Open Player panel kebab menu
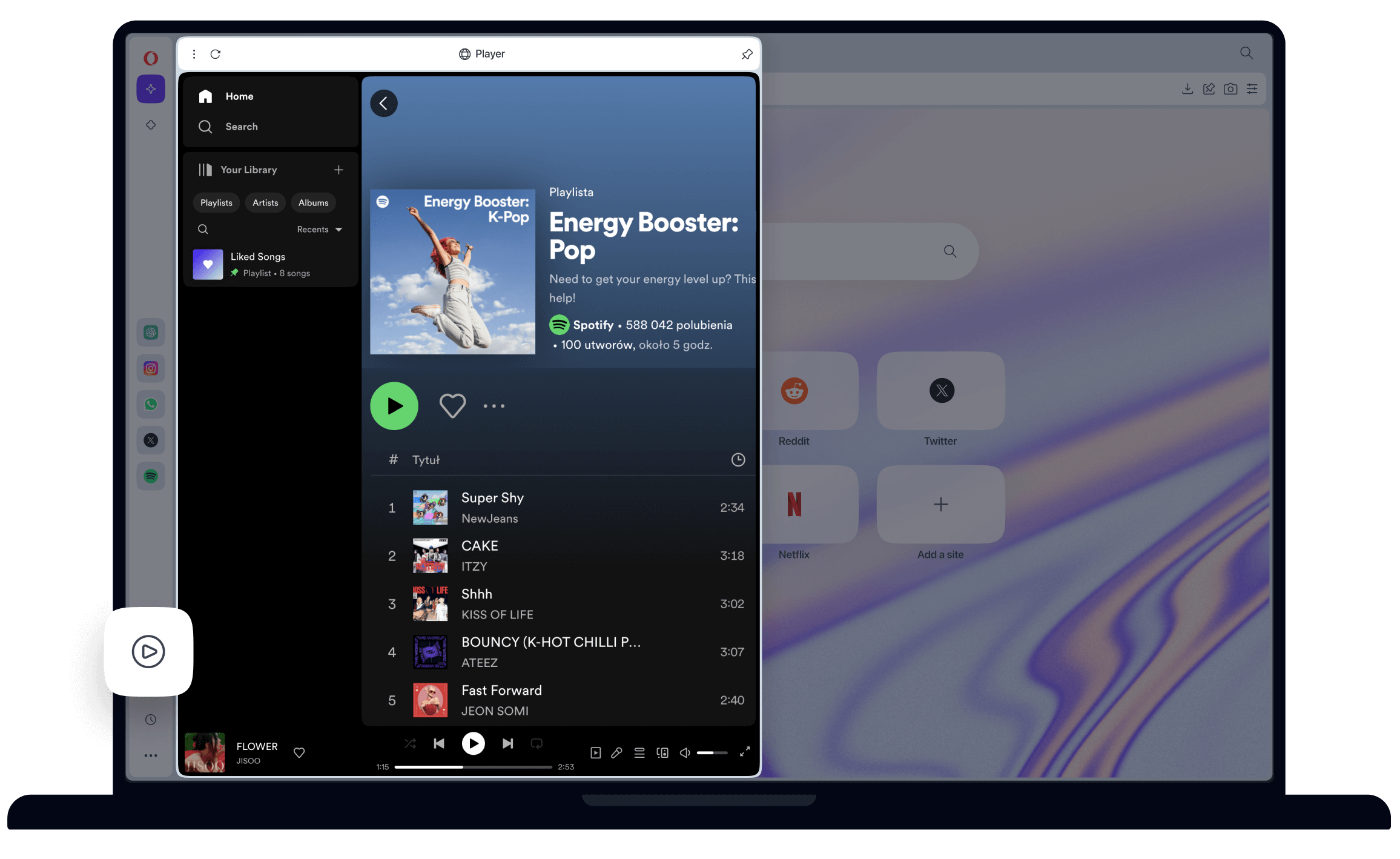 tap(194, 54)
